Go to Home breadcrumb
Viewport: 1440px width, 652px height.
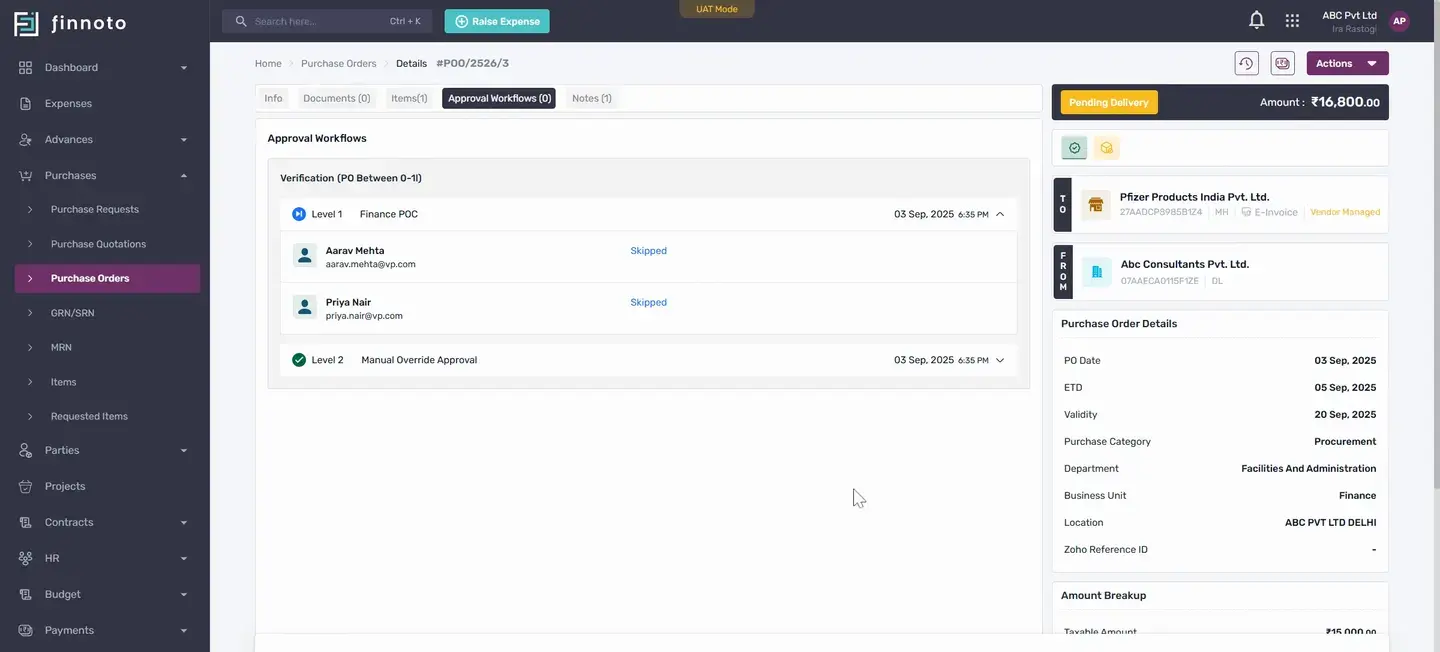(x=268, y=63)
